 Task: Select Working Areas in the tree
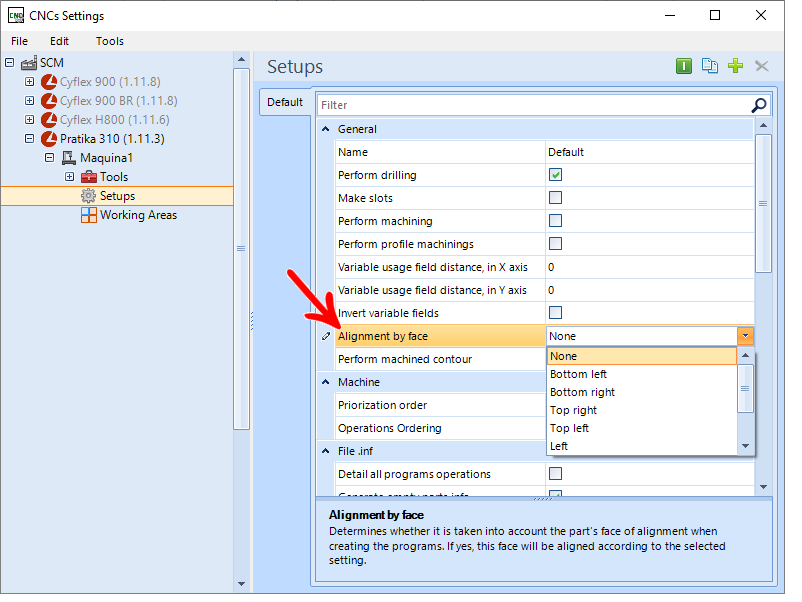(x=138, y=215)
